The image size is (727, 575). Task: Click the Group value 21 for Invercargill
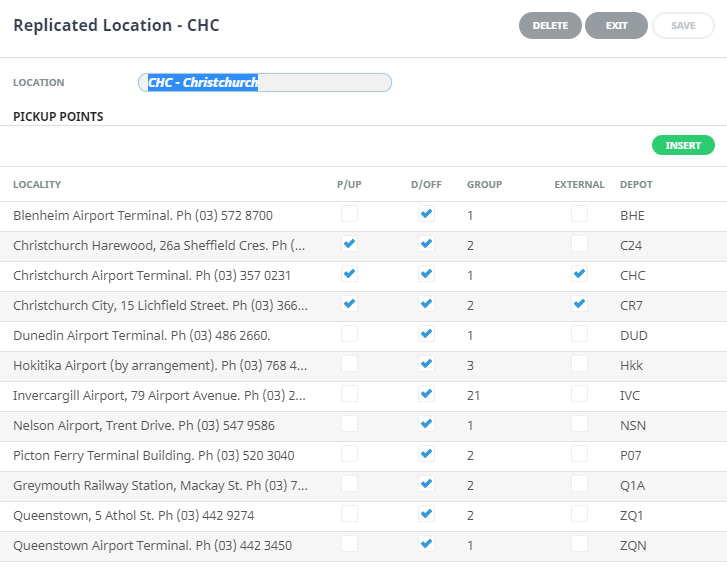pos(474,396)
